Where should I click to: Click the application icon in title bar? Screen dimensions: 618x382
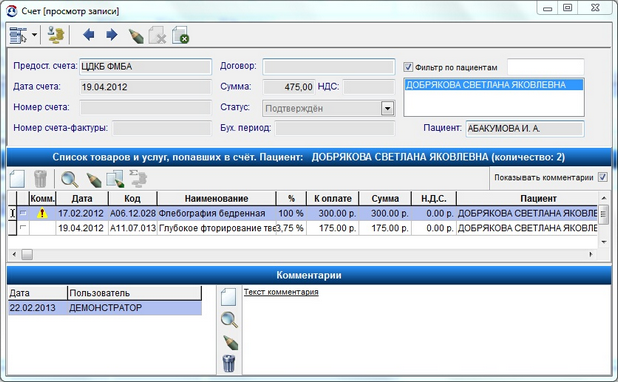point(11,11)
